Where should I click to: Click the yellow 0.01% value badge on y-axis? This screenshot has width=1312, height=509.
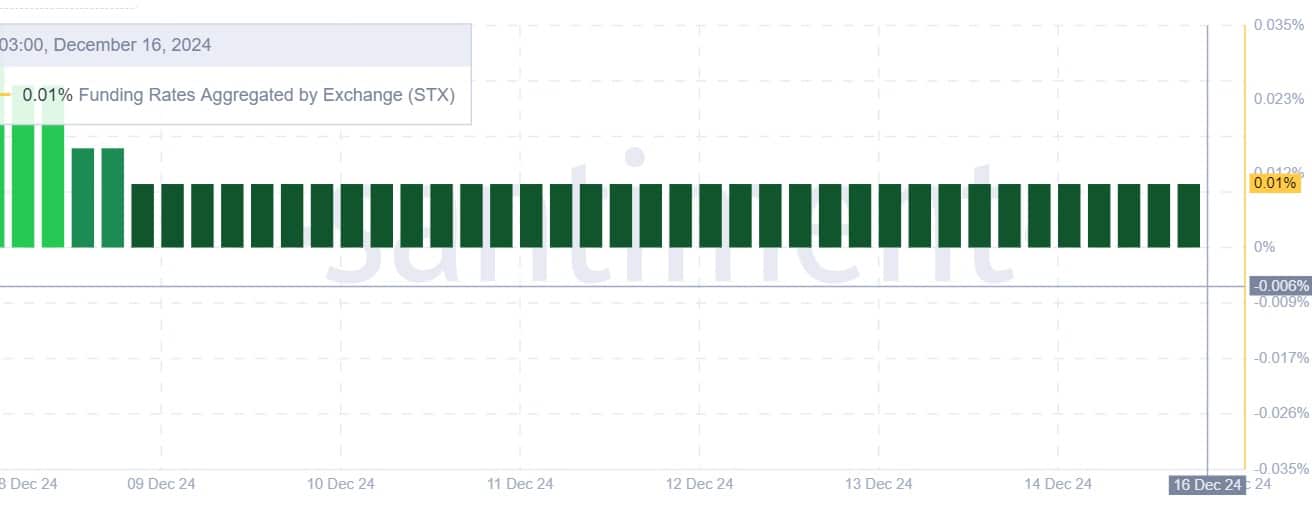(1274, 183)
